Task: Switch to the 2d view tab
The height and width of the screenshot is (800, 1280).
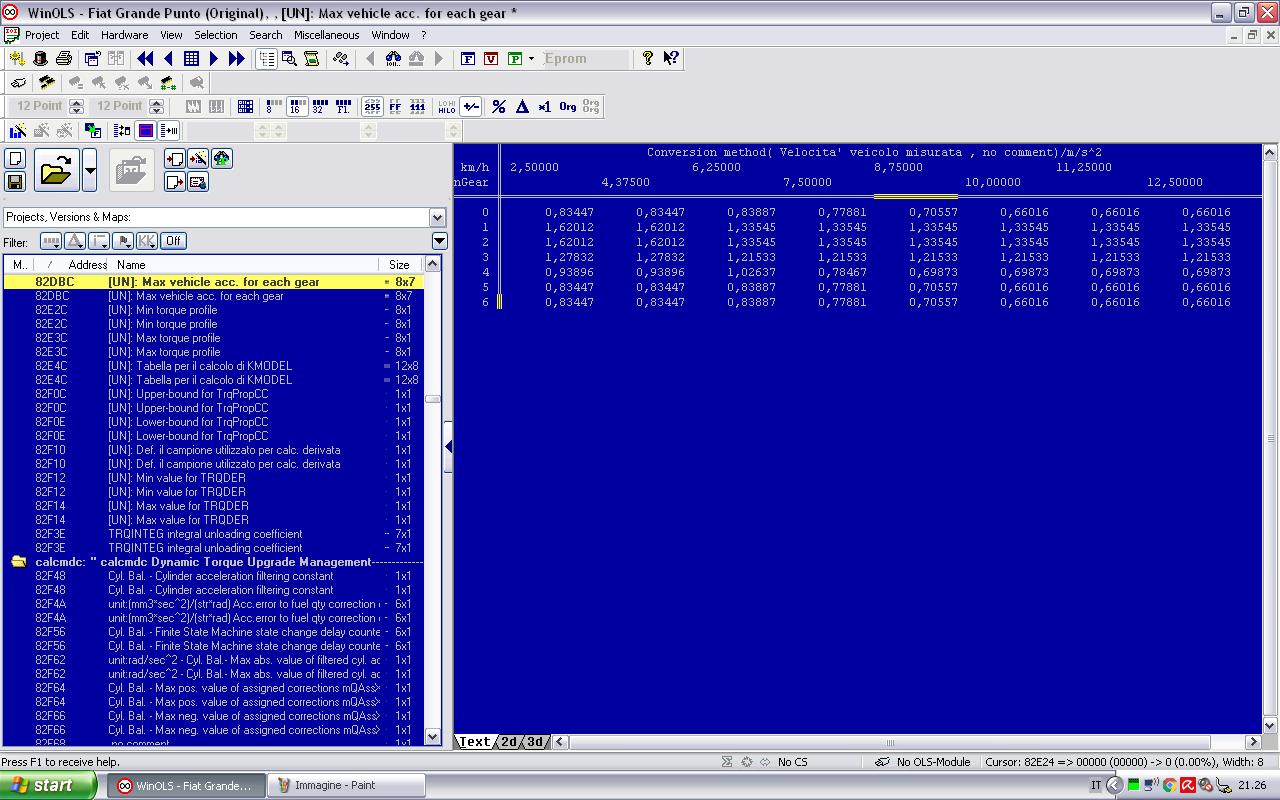Action: [509, 742]
